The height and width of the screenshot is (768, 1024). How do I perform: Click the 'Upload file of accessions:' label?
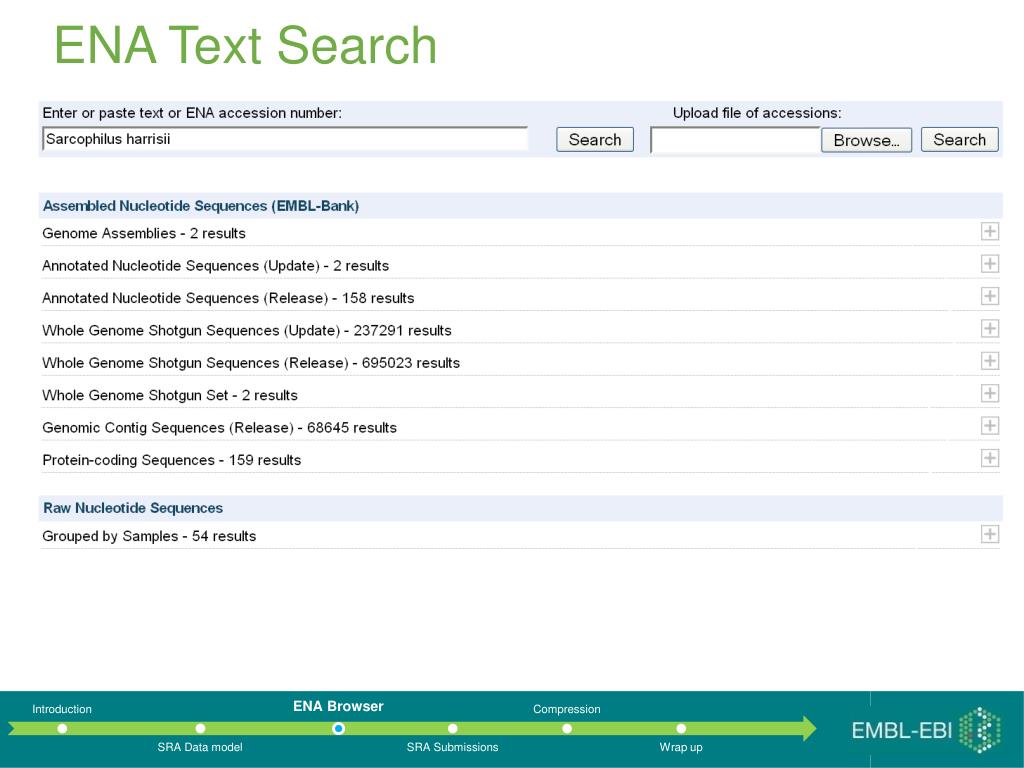click(757, 113)
